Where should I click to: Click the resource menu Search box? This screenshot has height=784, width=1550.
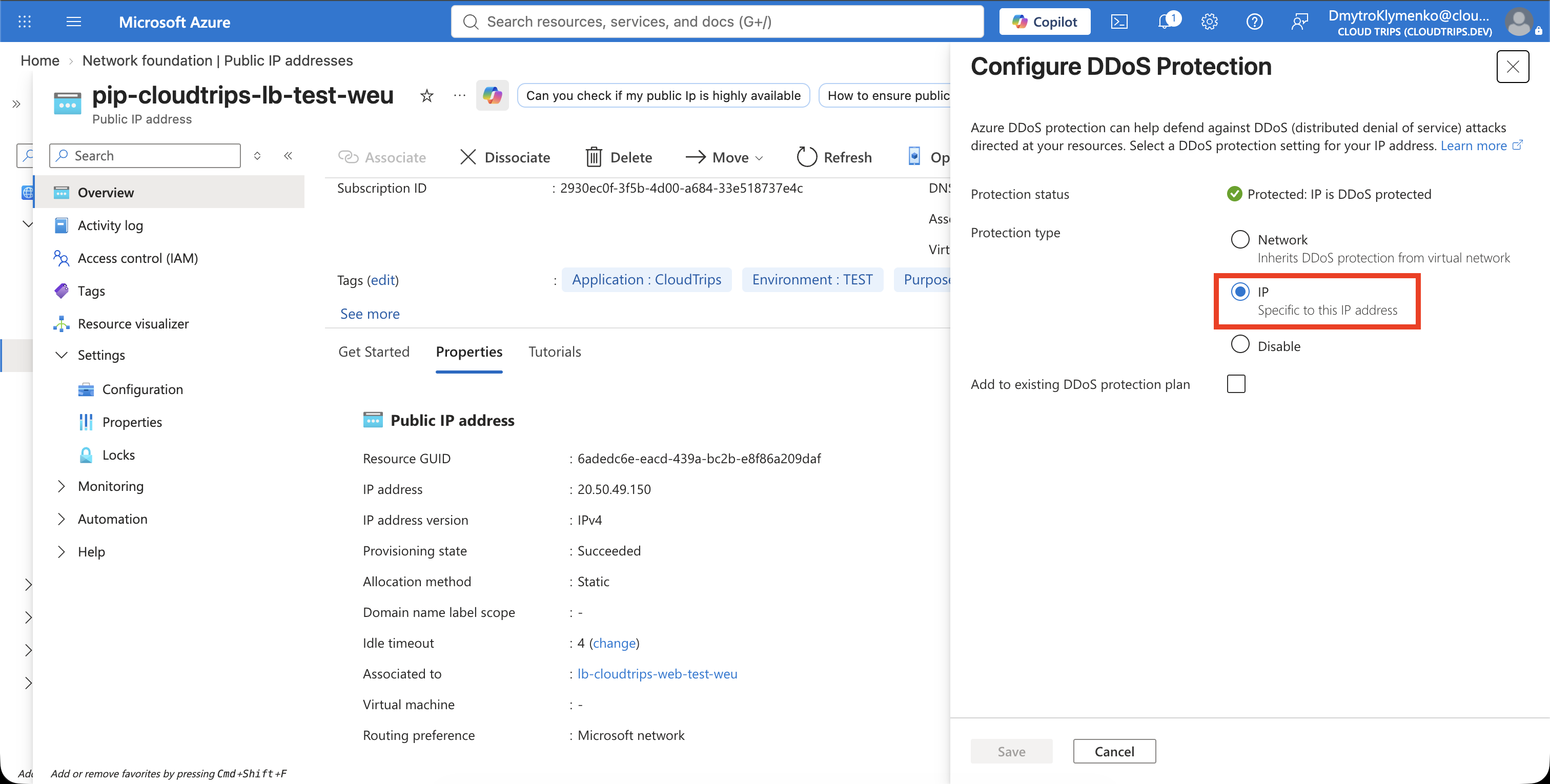145,156
